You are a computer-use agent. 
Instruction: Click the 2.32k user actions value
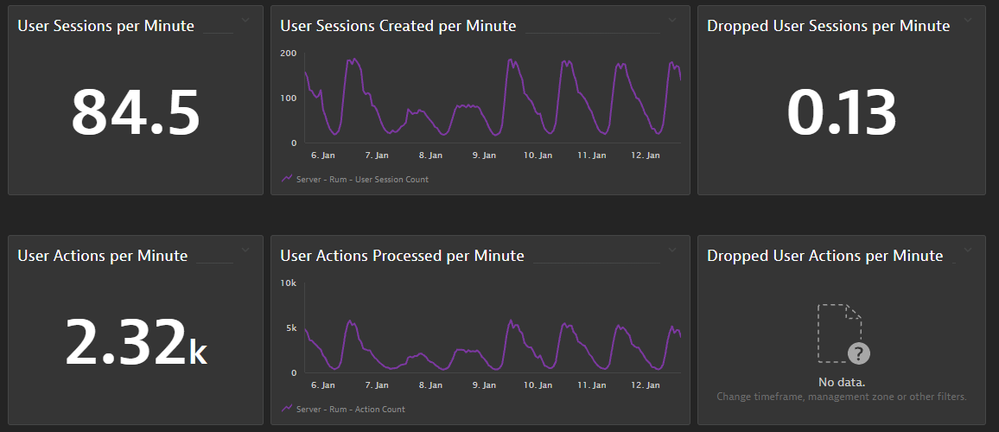[135, 342]
